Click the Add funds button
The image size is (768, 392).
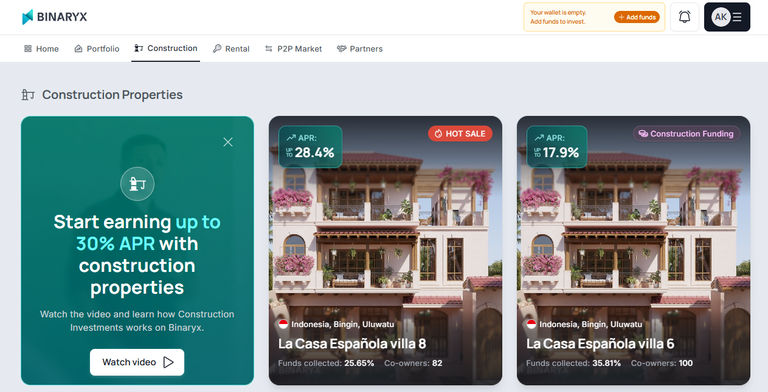pos(637,17)
